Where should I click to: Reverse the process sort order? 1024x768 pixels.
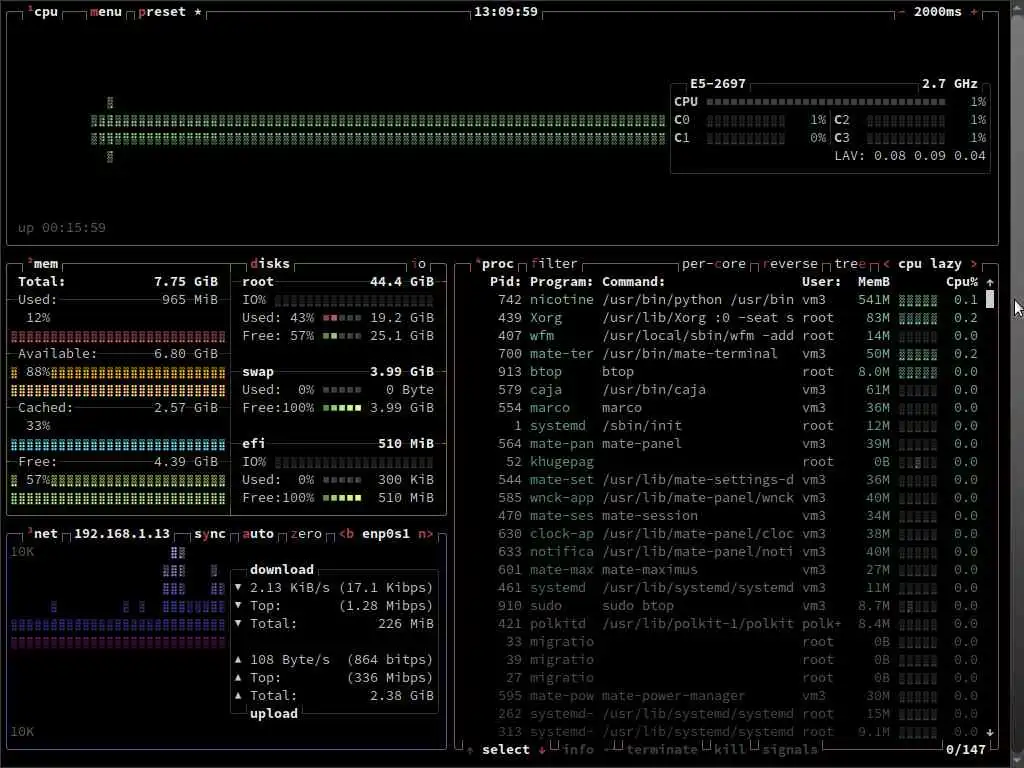790,264
